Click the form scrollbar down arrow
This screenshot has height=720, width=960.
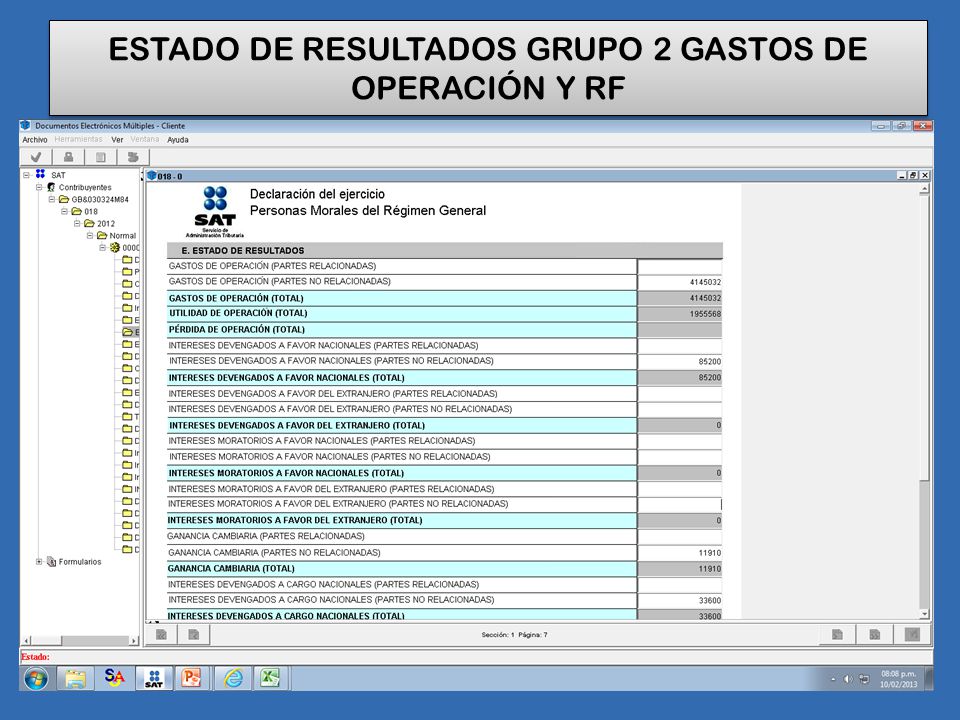(x=924, y=613)
